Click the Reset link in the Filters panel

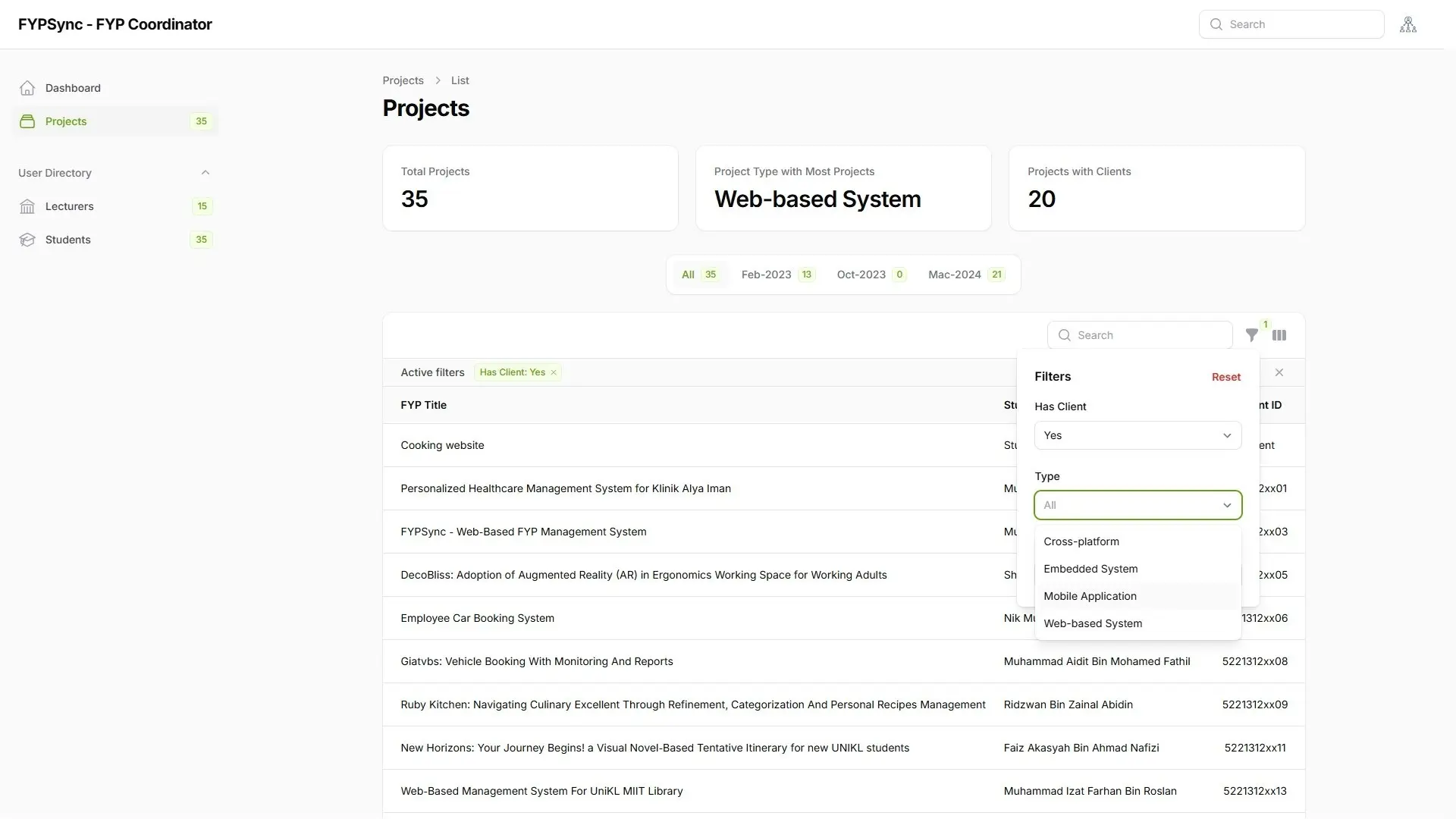click(x=1225, y=376)
